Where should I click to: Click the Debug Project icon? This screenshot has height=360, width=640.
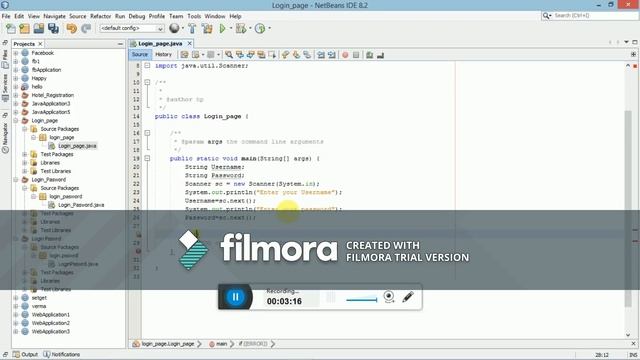point(241,29)
